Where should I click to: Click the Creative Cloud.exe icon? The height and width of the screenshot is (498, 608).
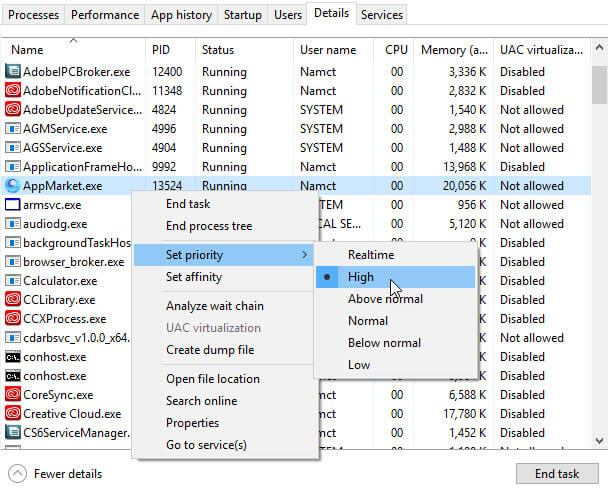(13, 413)
